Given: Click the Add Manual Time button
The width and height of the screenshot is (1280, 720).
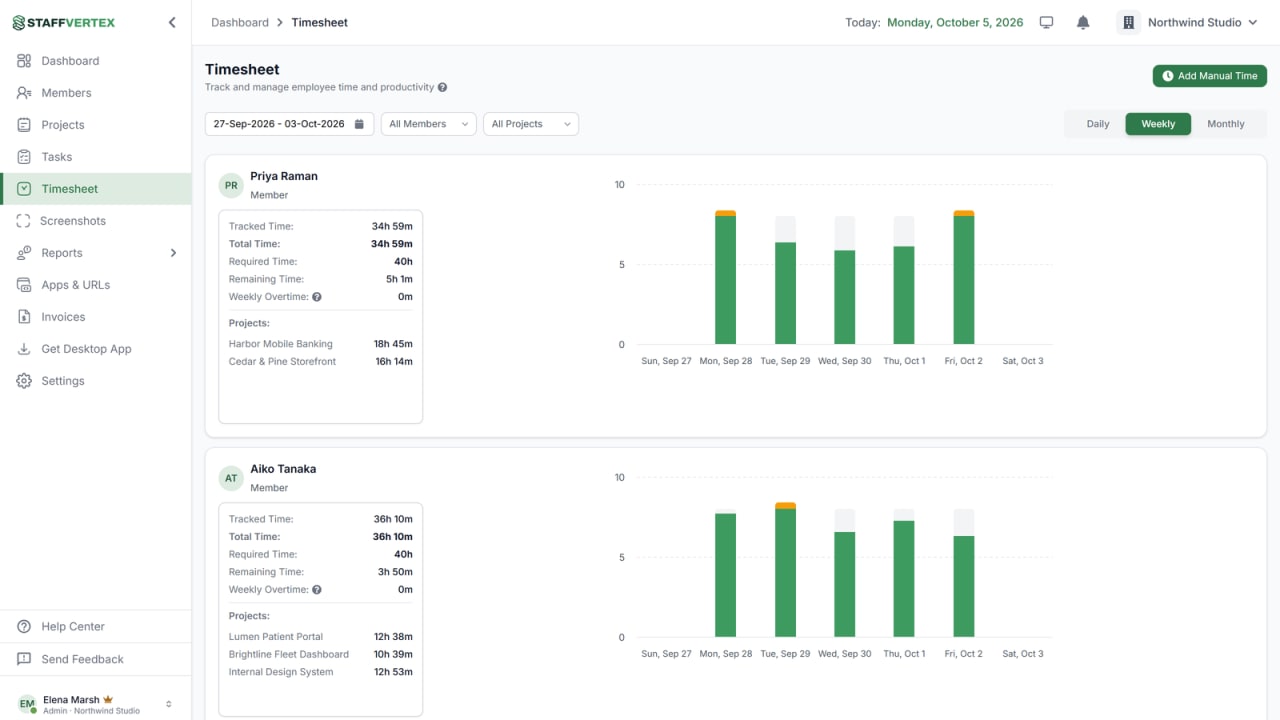Looking at the screenshot, I should tap(1210, 76).
